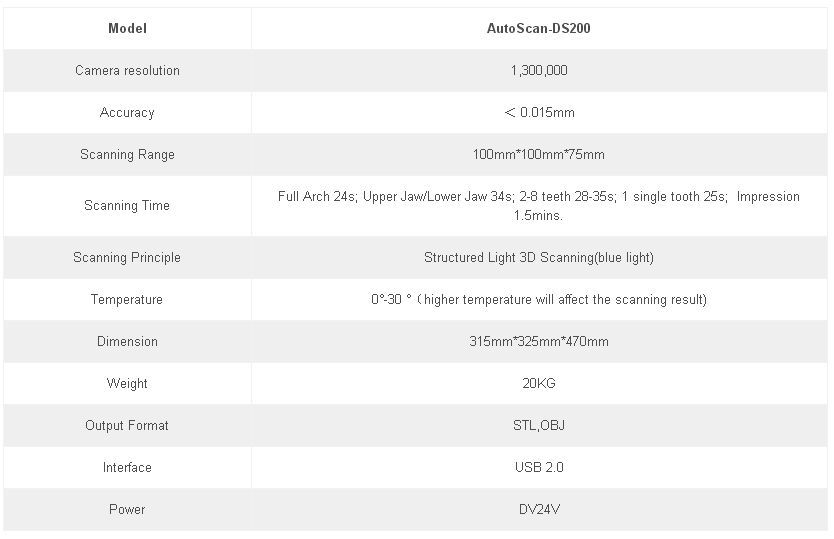Click the 100mm*100mm*75mm range value
Viewport: 834px width, 539px height.
pos(538,154)
